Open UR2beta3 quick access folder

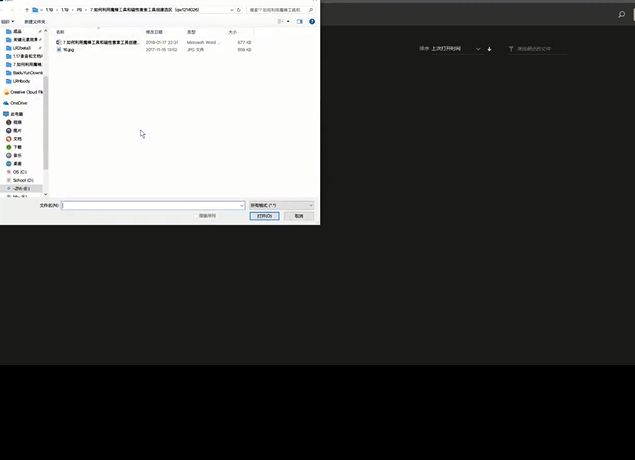(19, 48)
